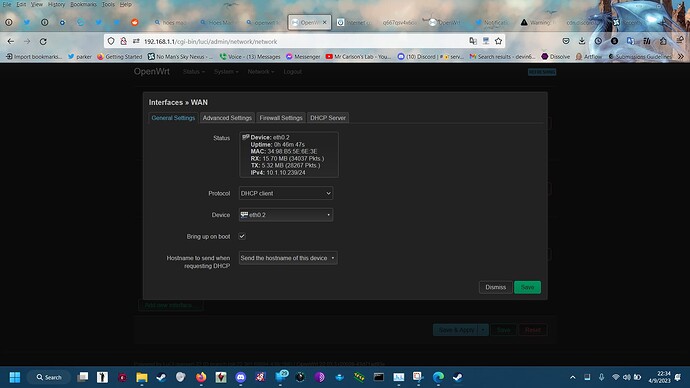Click the green Save button

(x=527, y=287)
